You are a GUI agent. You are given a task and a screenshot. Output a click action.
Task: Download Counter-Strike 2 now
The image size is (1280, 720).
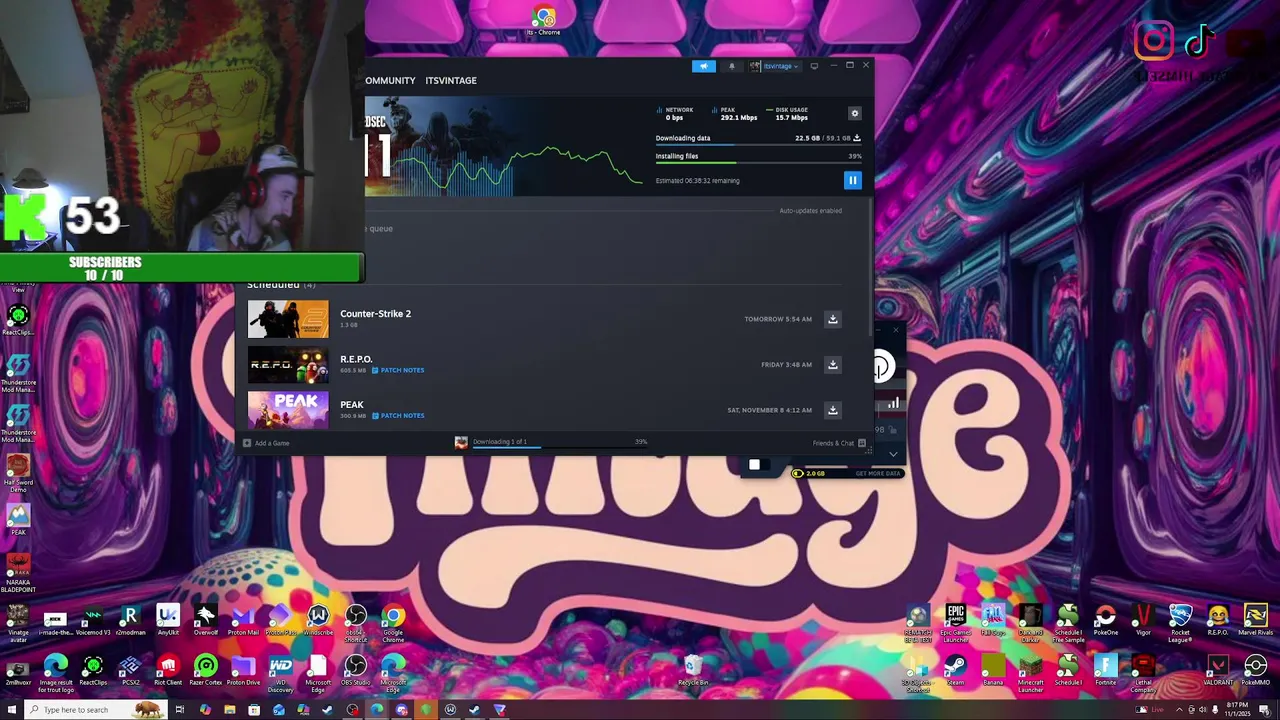tap(832, 319)
